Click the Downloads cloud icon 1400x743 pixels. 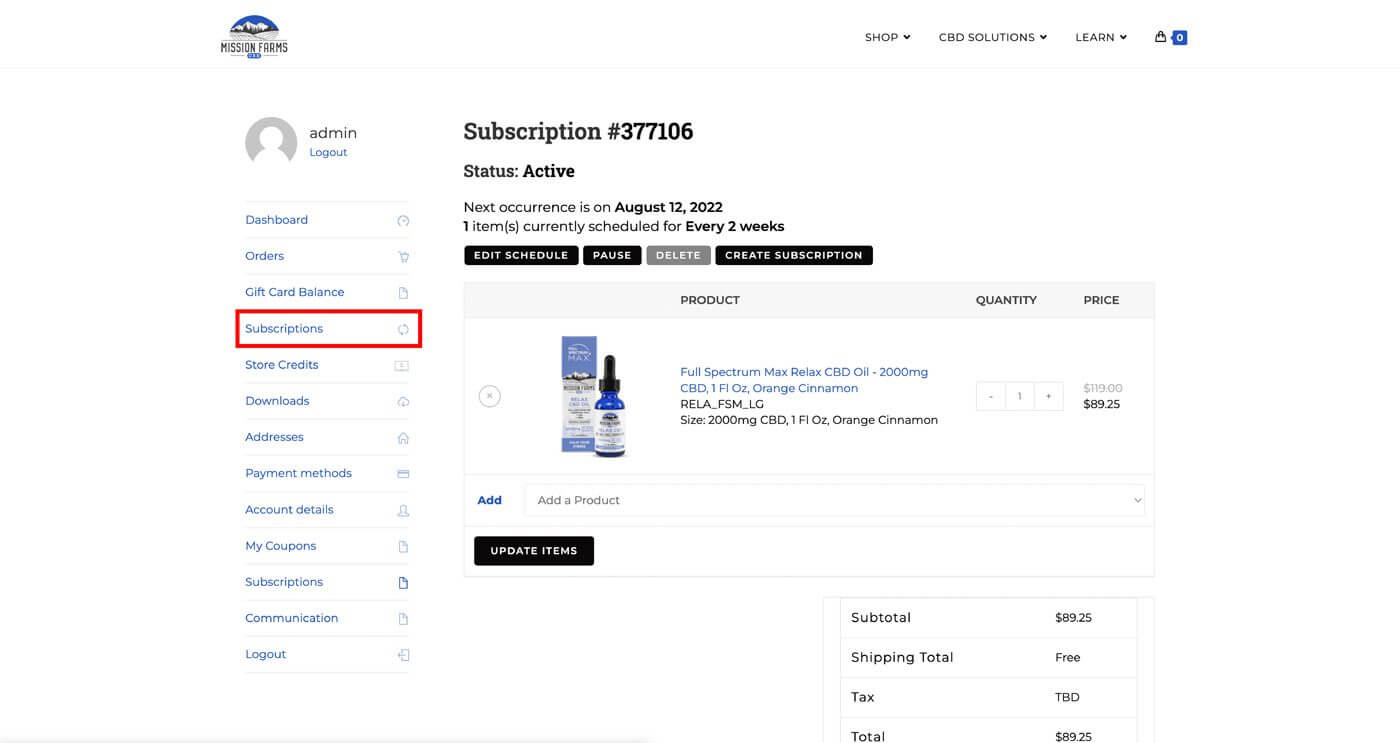[403, 402]
